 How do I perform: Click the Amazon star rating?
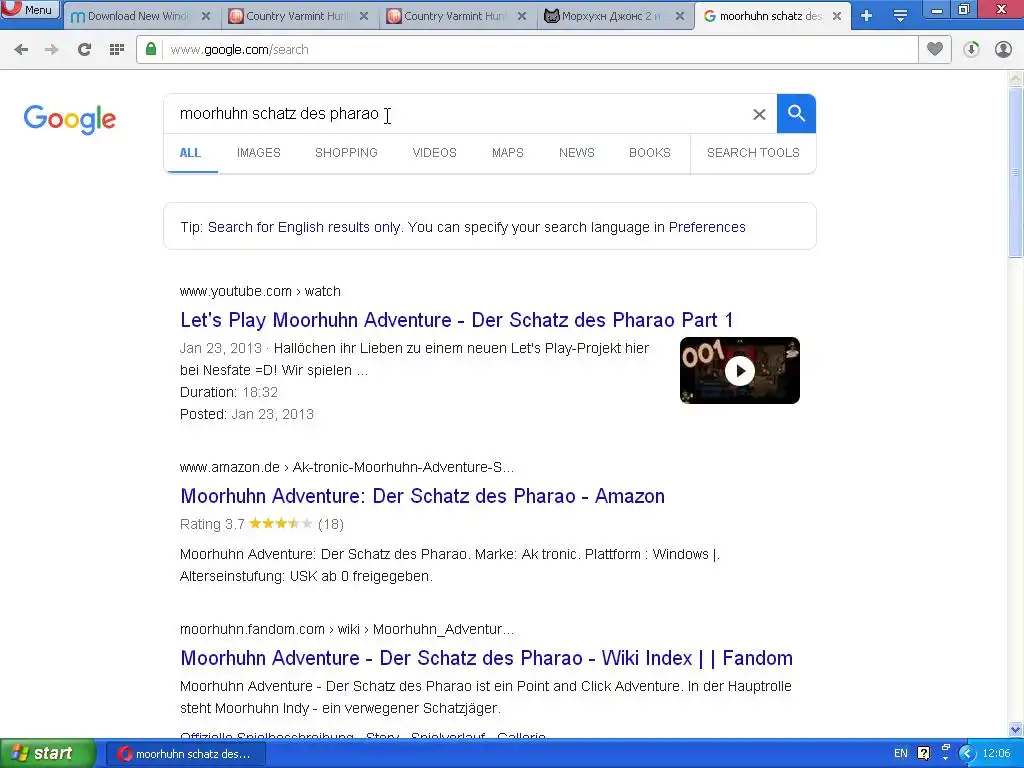point(281,524)
